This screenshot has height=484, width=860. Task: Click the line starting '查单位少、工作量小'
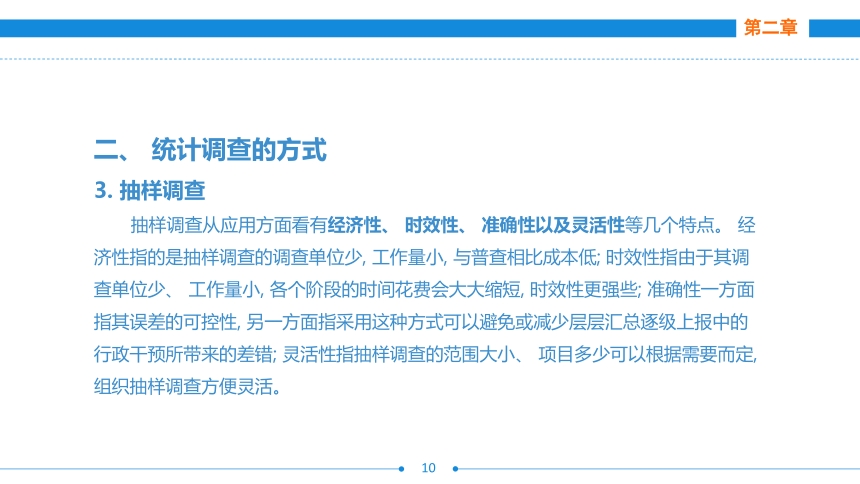424,290
